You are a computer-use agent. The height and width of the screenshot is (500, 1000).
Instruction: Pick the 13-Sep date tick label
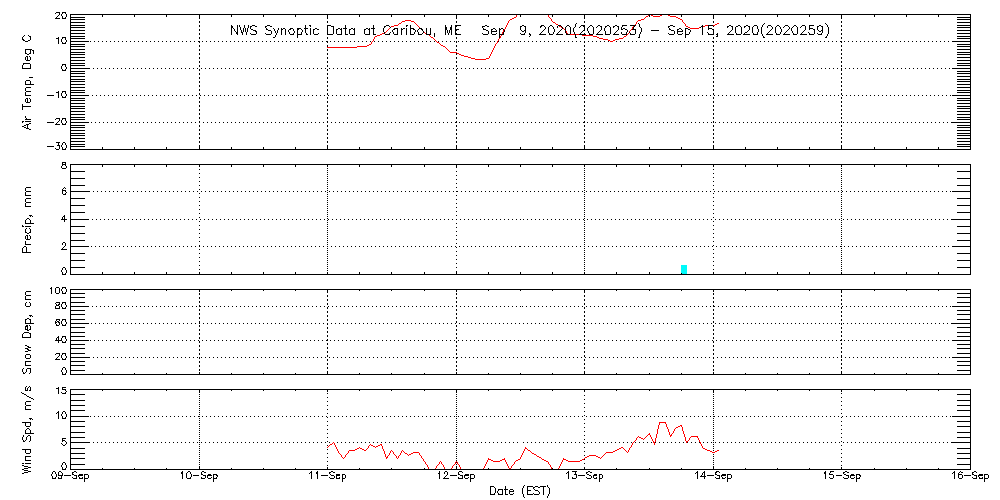pyautogui.click(x=584, y=477)
